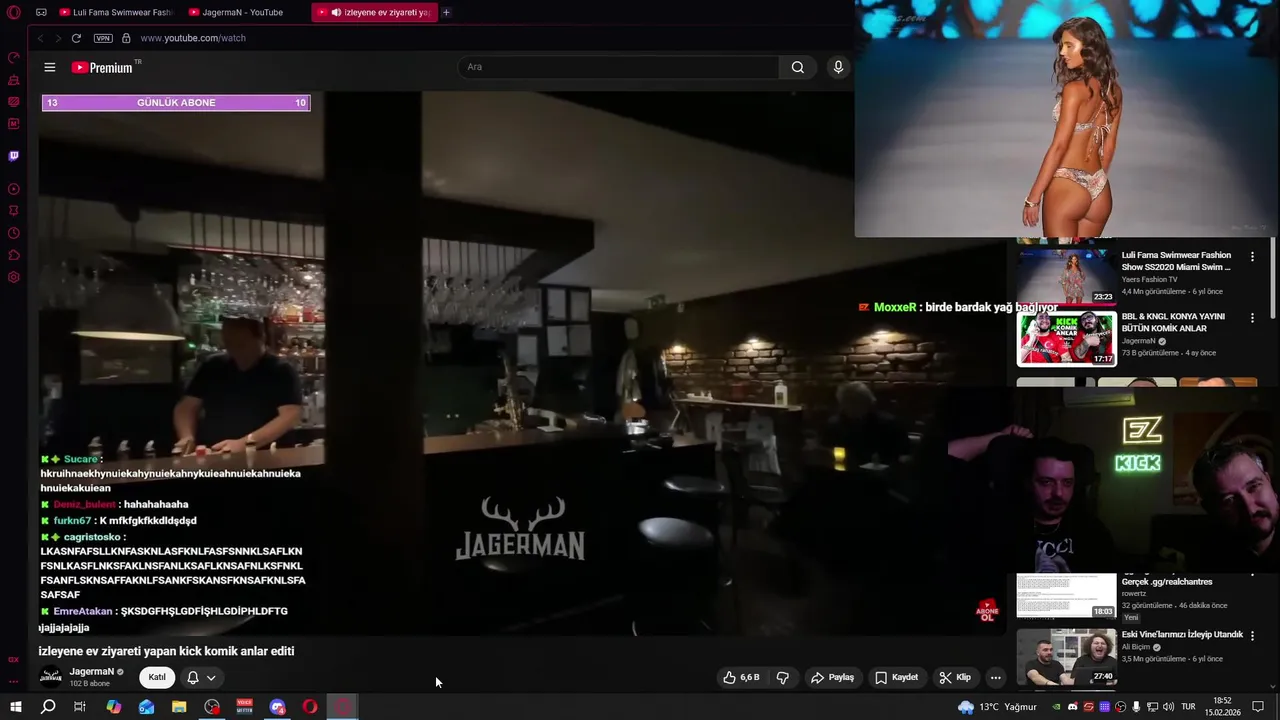Open the system volume tray icon
The image size is (1280, 720).
point(1167,707)
